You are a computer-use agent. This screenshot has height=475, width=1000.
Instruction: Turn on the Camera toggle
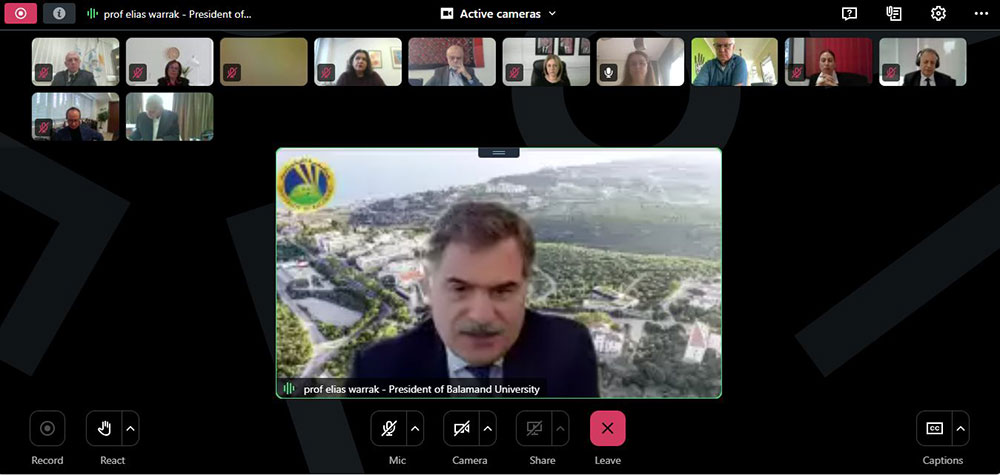461,429
